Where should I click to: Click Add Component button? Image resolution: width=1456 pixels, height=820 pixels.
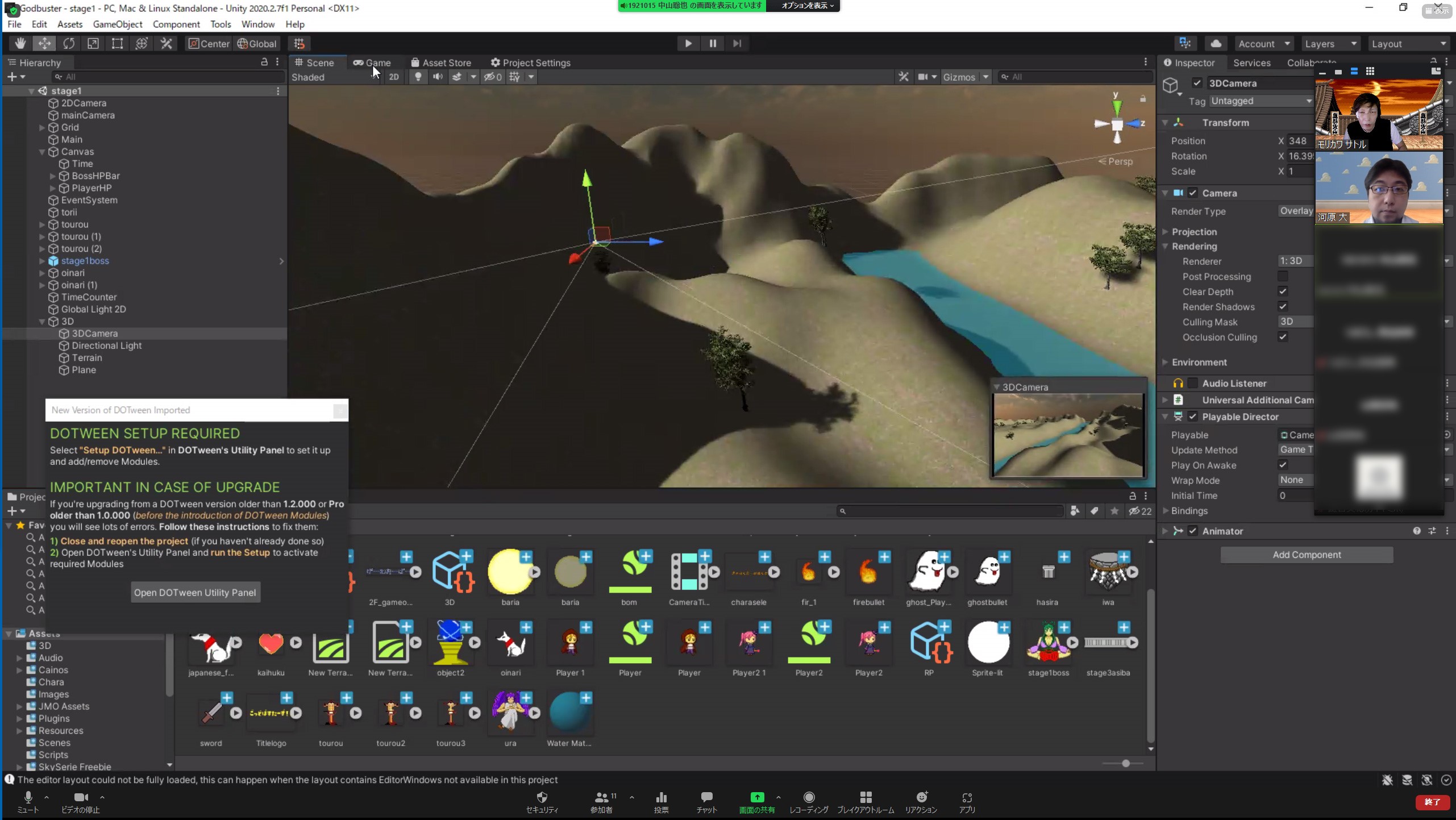tap(1307, 555)
